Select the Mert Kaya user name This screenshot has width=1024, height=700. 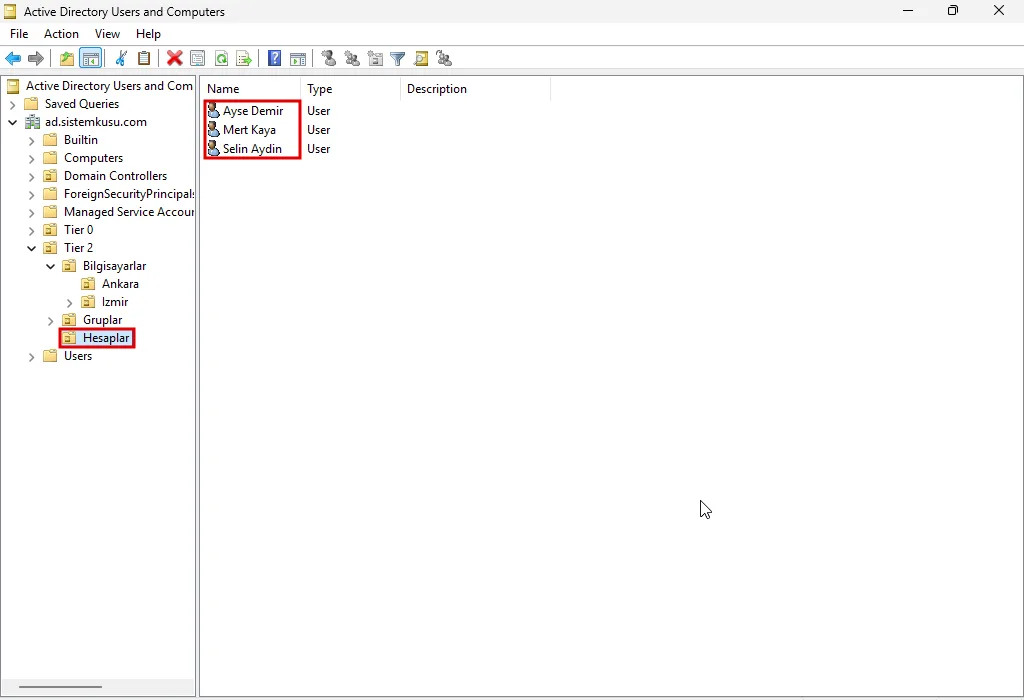249,129
